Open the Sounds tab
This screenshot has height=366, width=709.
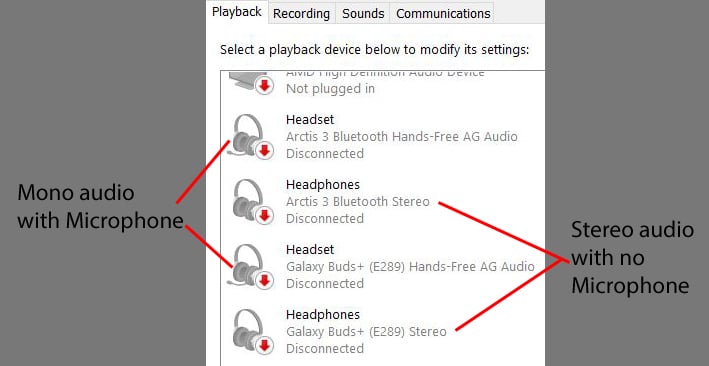pyautogui.click(x=363, y=14)
